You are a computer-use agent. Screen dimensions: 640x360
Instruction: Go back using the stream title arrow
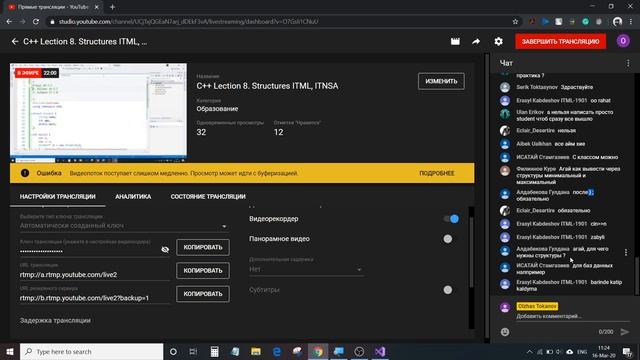15,42
